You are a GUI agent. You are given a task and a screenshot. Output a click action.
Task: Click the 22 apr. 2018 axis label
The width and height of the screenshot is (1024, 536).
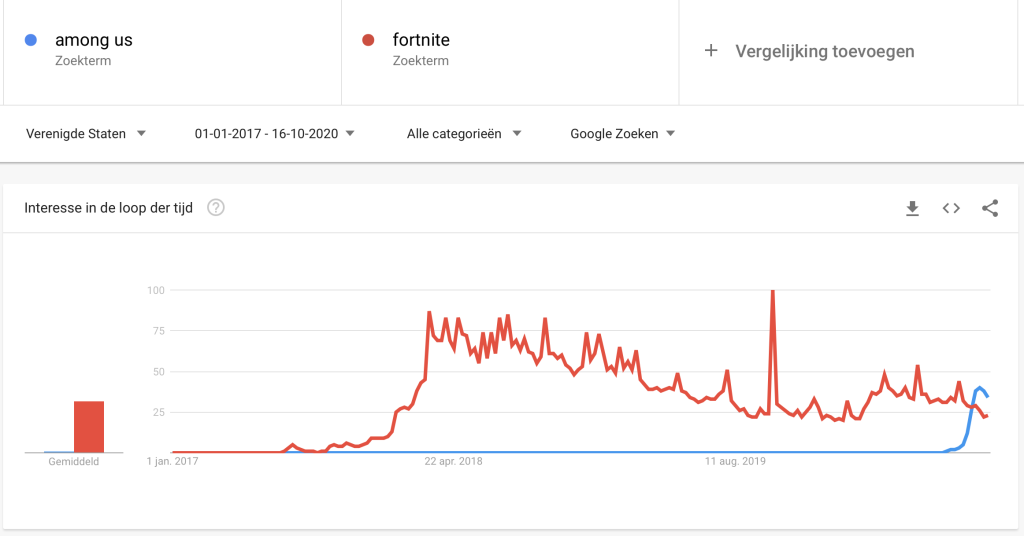click(x=454, y=462)
